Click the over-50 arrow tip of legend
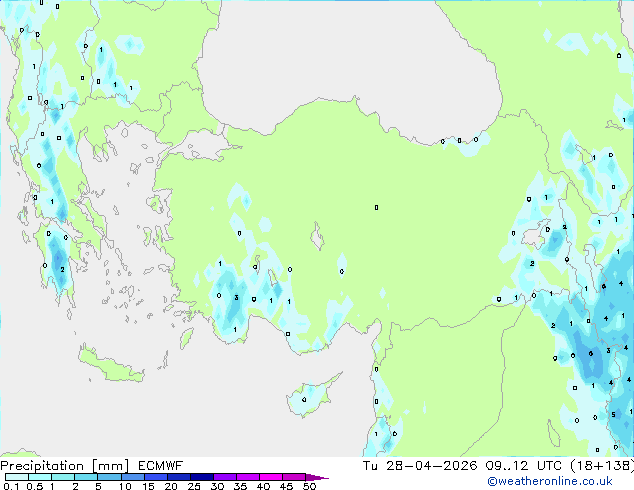Screen dimensions: 634x490 click(317, 477)
